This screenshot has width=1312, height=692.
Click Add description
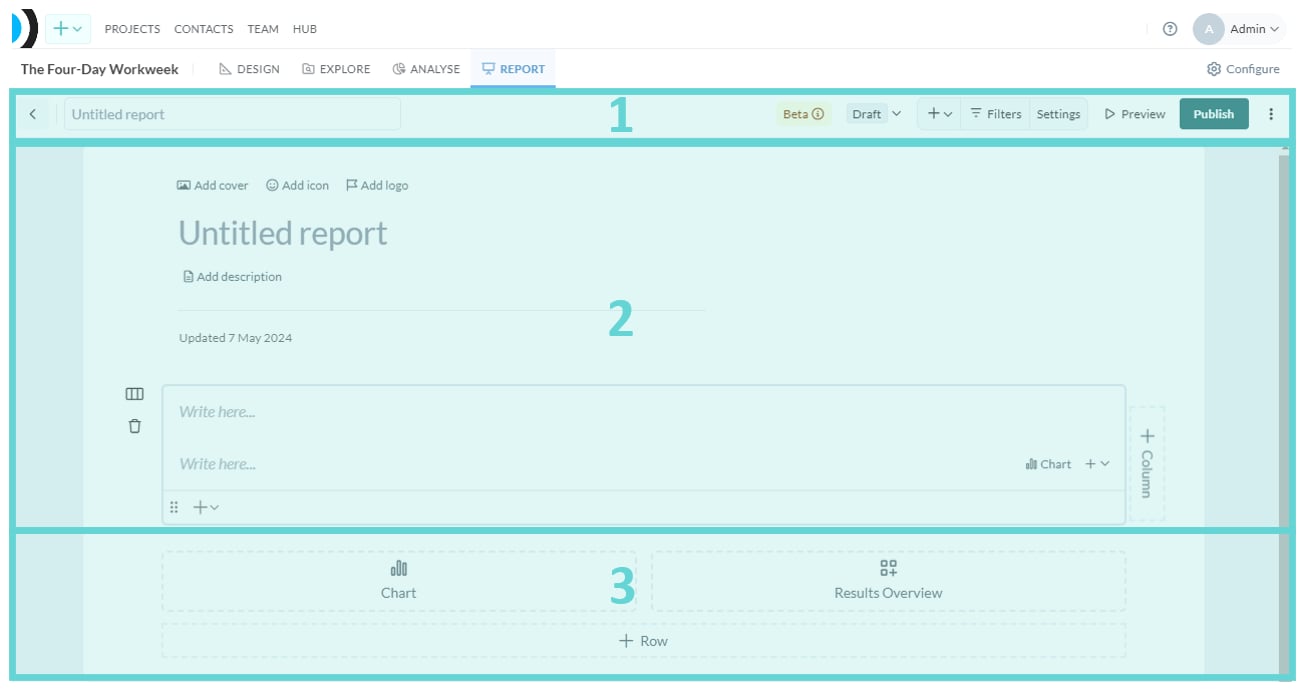[232, 277]
